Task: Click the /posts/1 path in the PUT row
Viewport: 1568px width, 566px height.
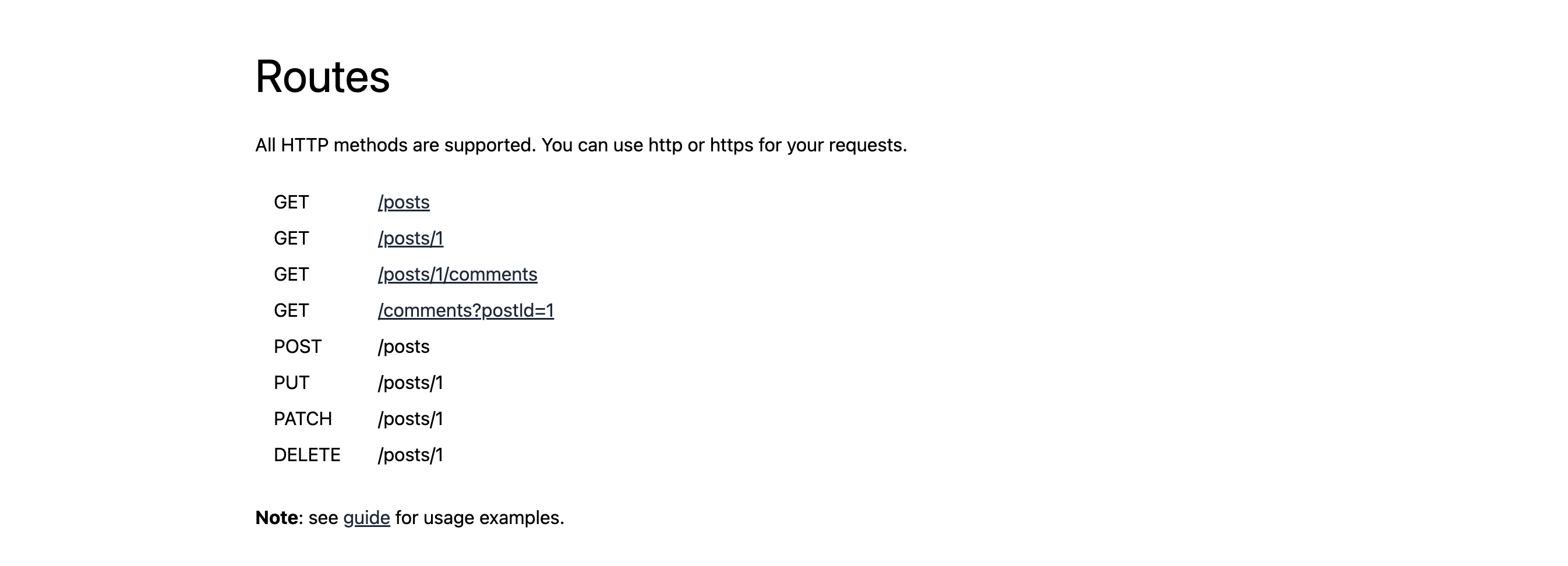Action: pyautogui.click(x=410, y=383)
